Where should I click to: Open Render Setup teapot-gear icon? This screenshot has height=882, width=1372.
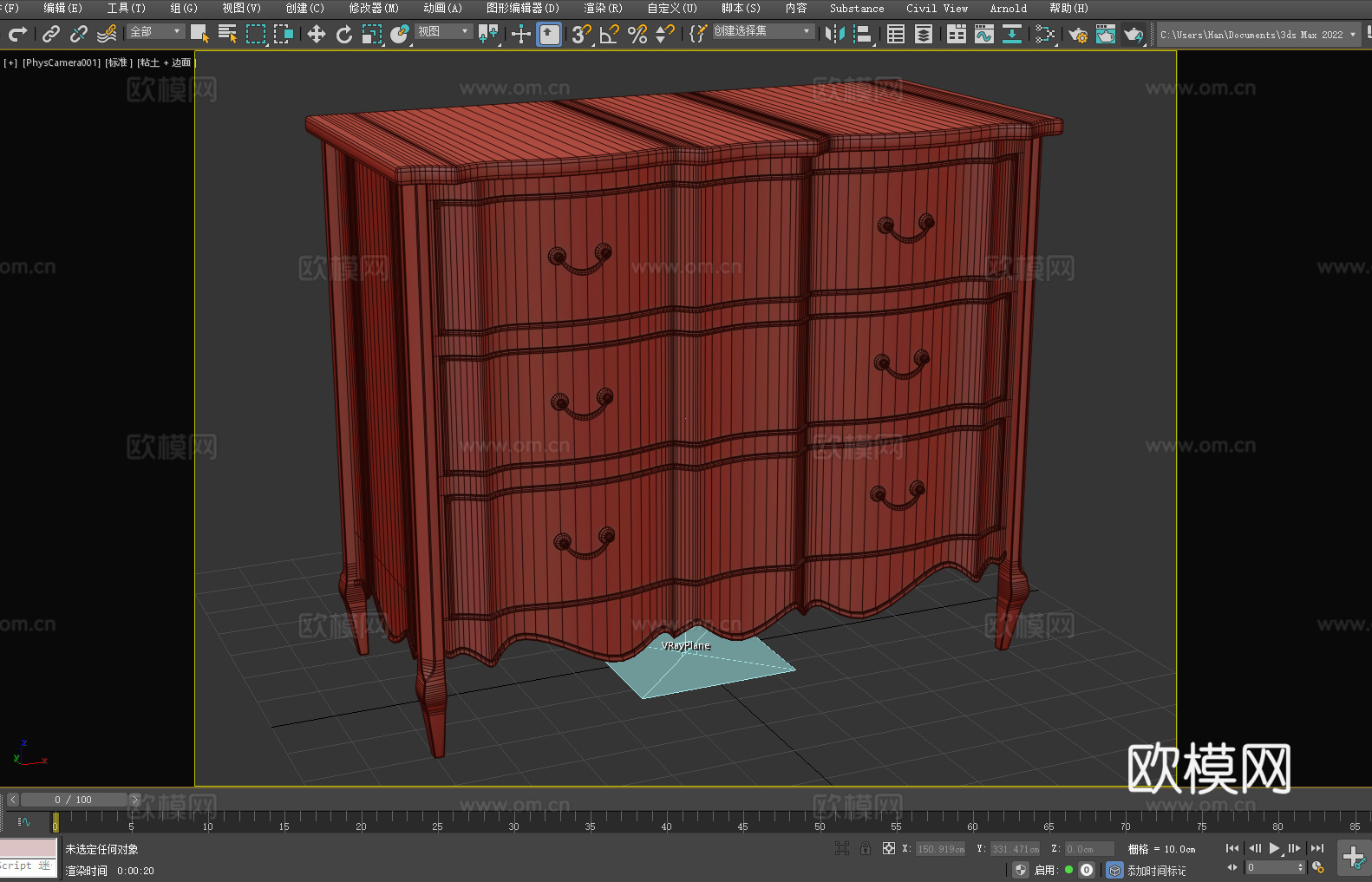click(1078, 34)
